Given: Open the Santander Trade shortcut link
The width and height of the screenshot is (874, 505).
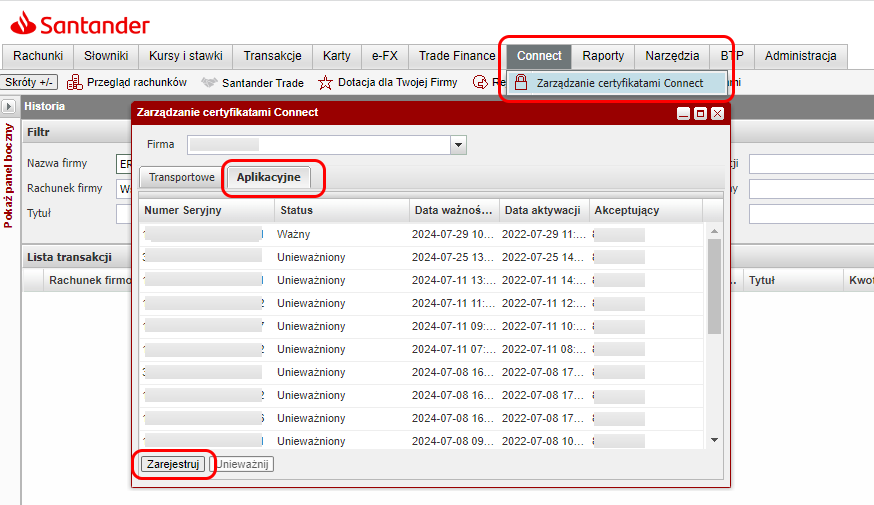Looking at the screenshot, I should [263, 83].
